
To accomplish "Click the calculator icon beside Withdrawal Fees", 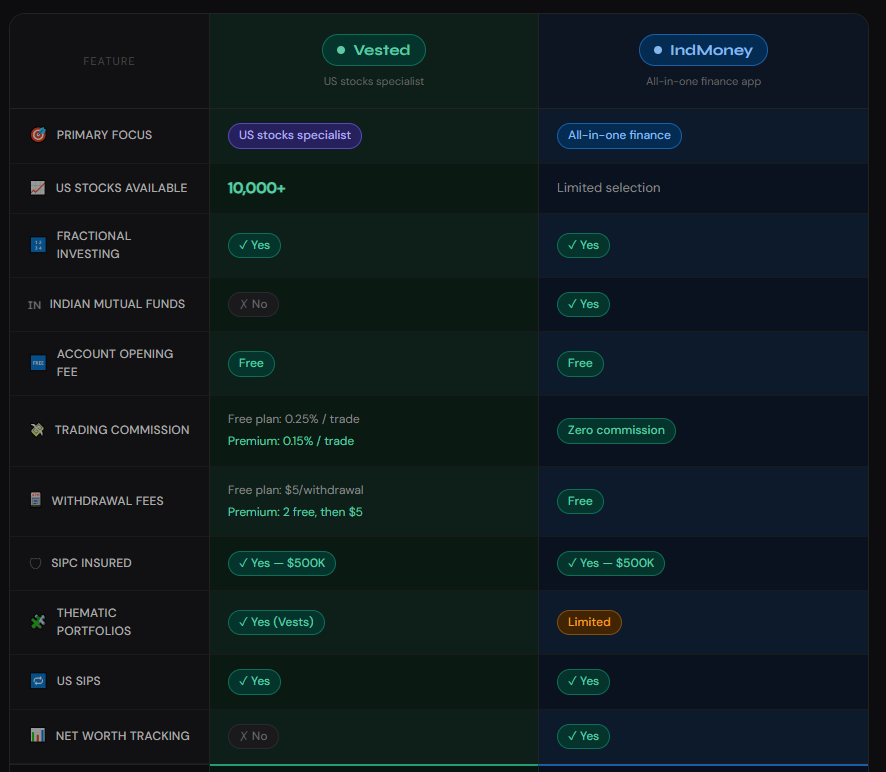I will point(36,500).
